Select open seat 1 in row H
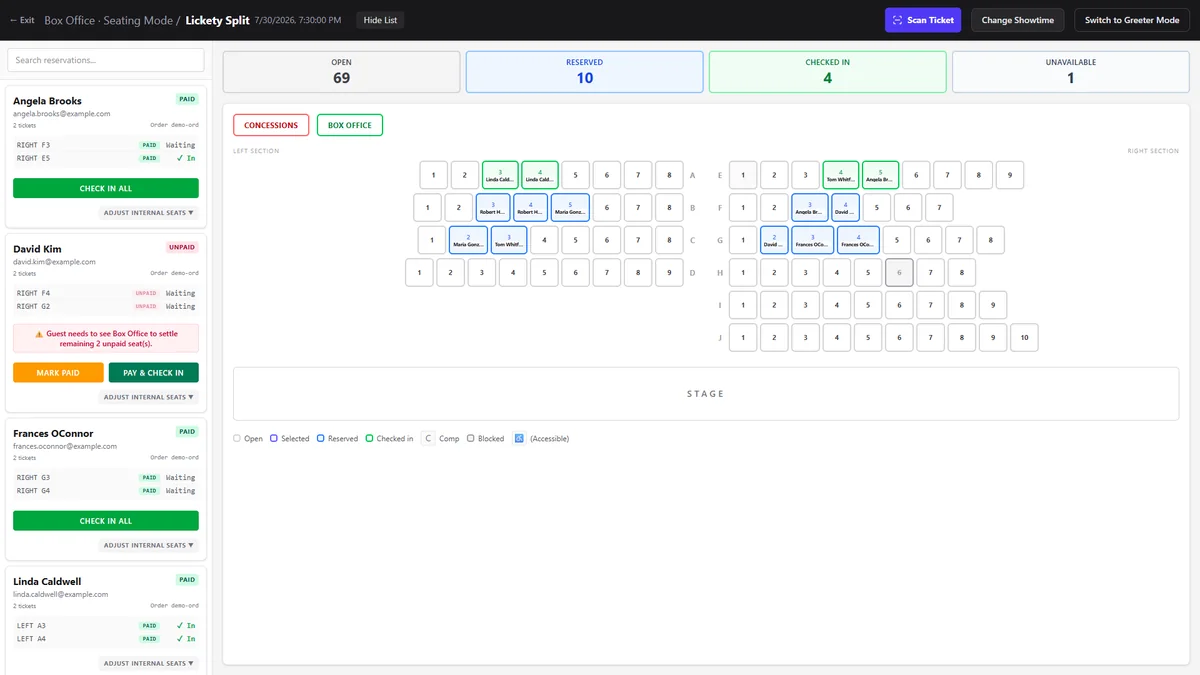 743,272
